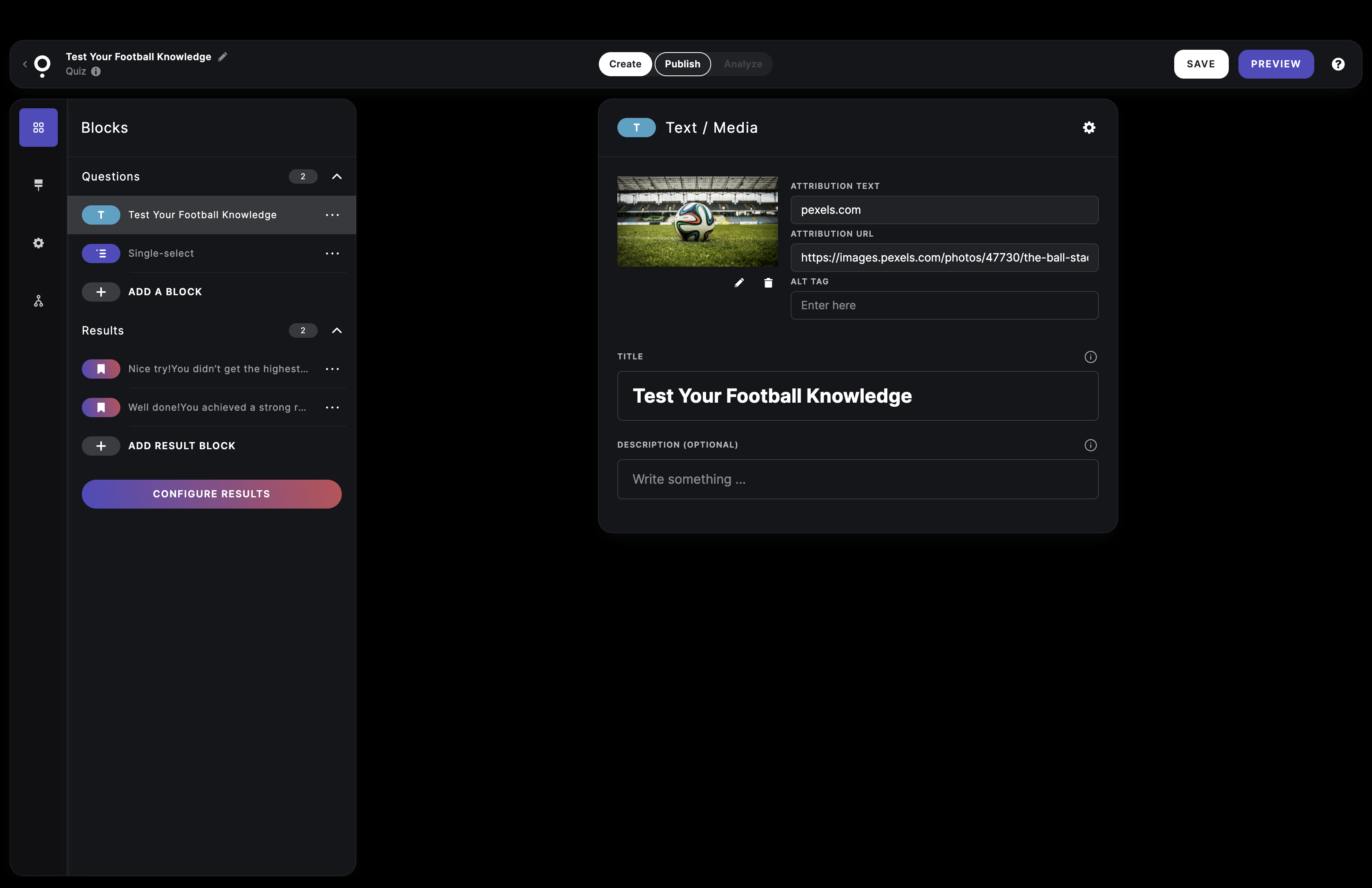Click the Configure Results button
Viewport: 1372px width, 888px height.
(x=211, y=494)
